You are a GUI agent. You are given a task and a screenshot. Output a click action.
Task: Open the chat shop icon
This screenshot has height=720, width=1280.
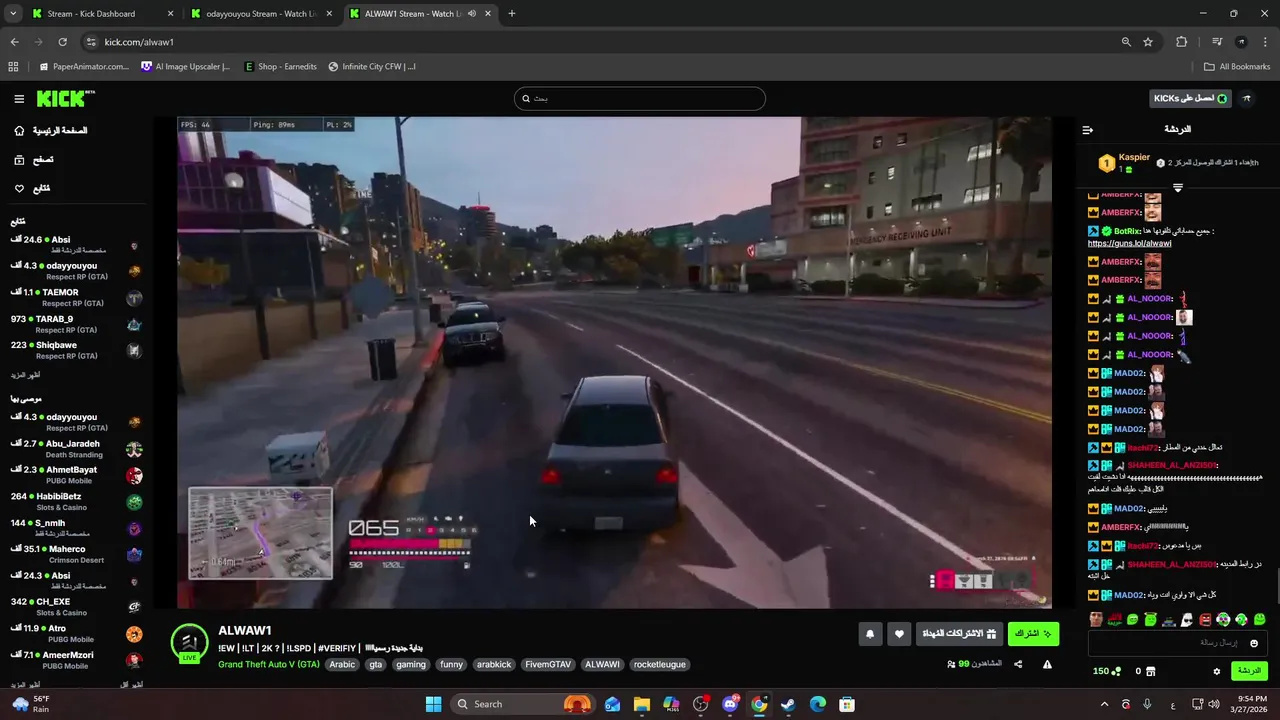click(x=1151, y=671)
